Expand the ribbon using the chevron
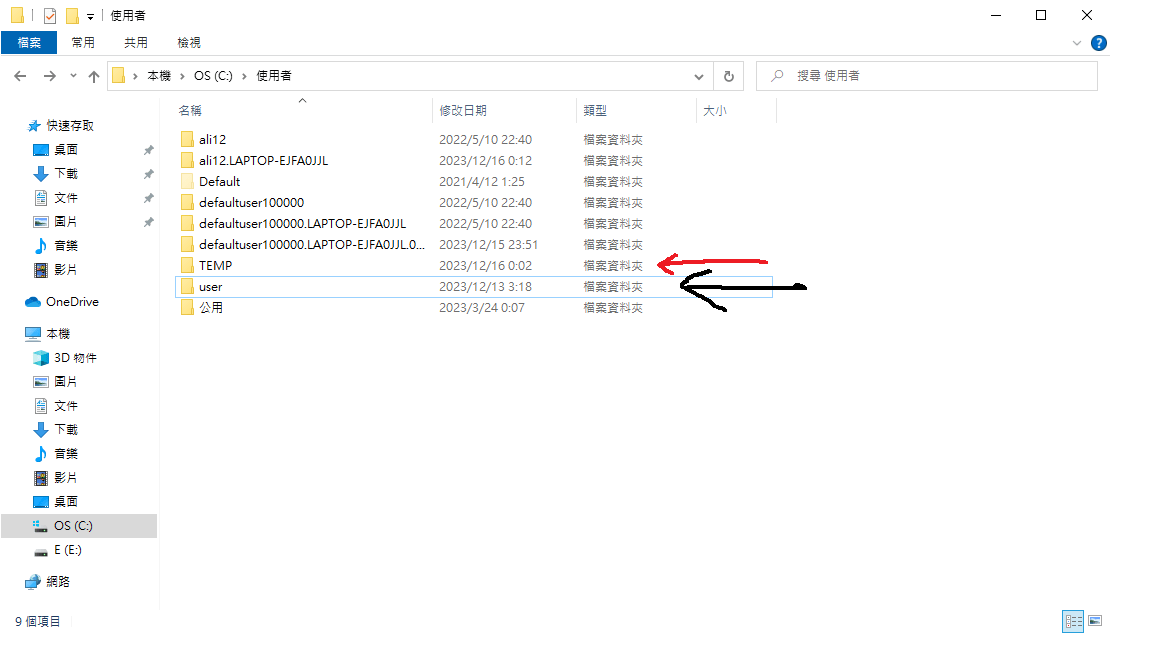This screenshot has width=1152, height=648. [x=1077, y=42]
